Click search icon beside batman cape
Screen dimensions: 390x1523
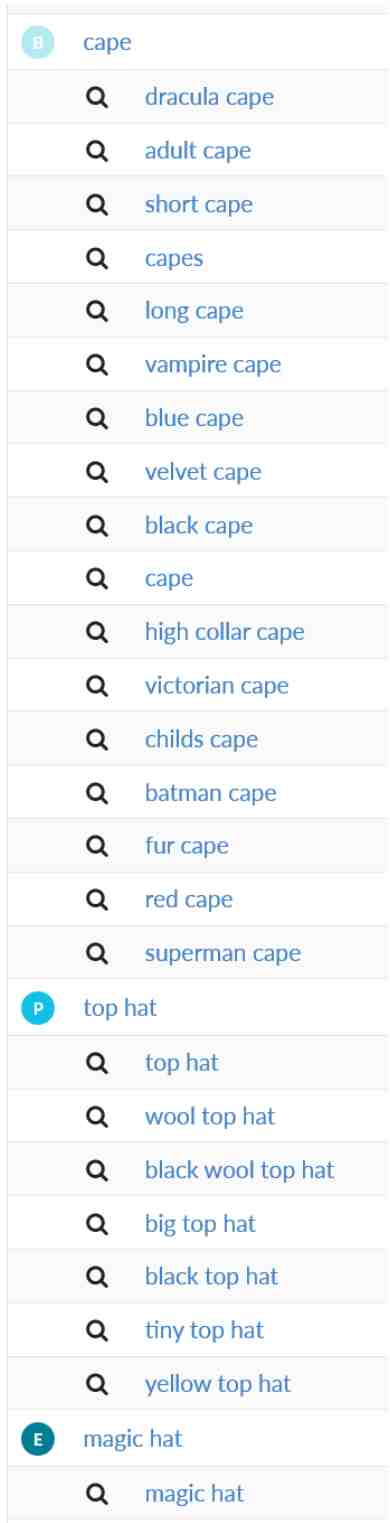[x=97, y=793]
